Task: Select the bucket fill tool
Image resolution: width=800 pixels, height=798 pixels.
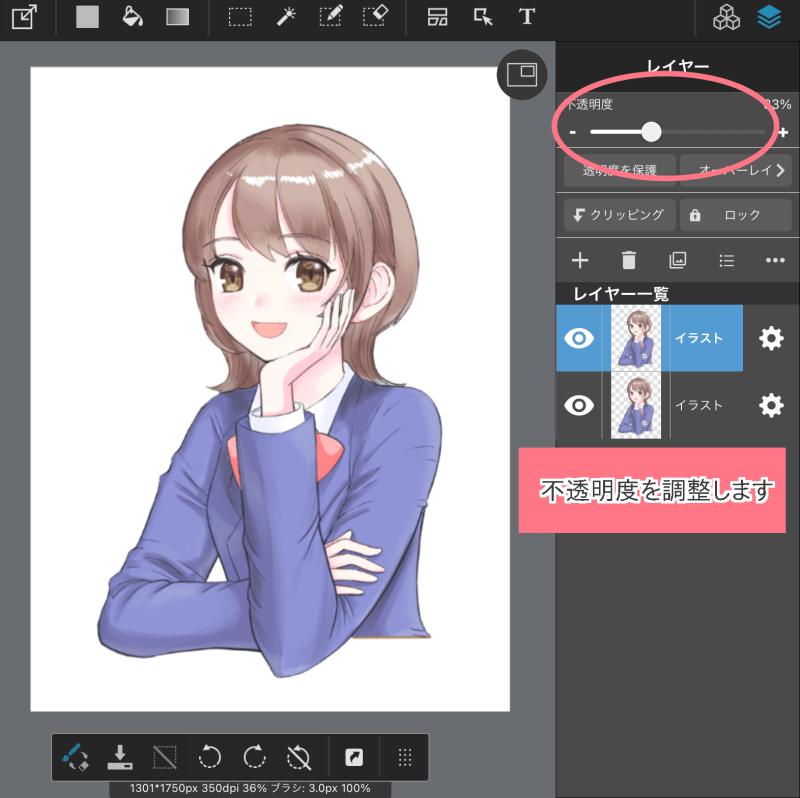Action: click(130, 17)
